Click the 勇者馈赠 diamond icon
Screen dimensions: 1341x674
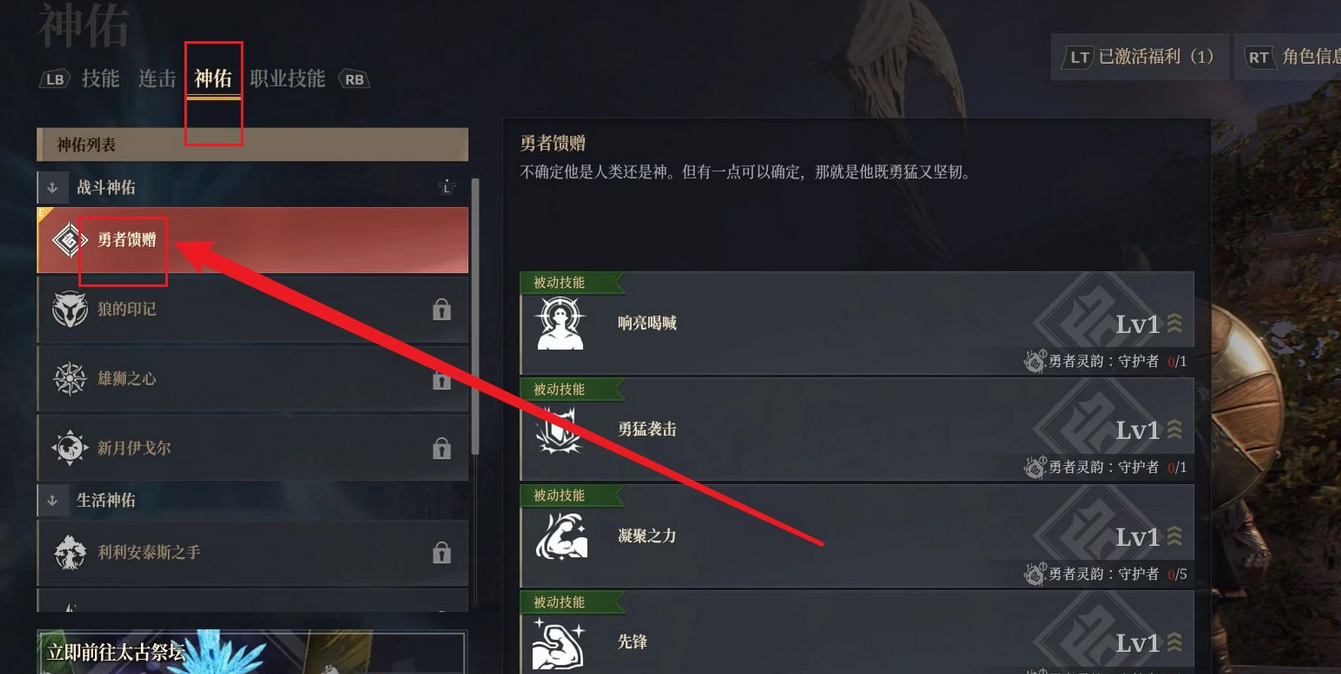tap(69, 240)
